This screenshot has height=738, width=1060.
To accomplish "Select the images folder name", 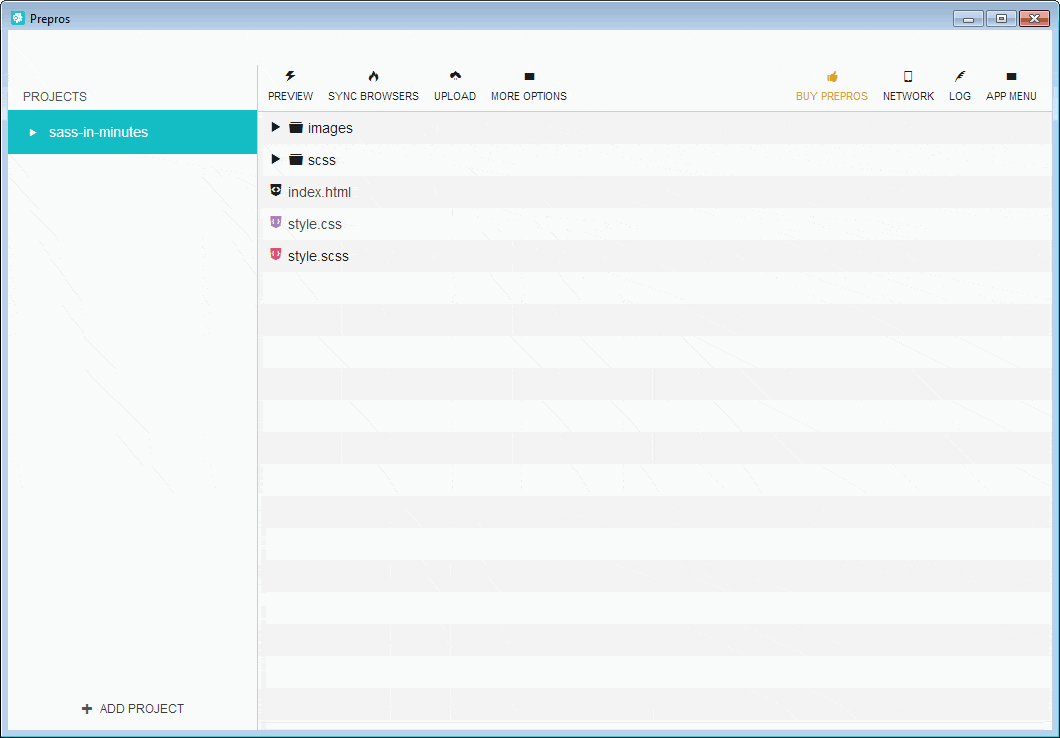I will point(331,128).
